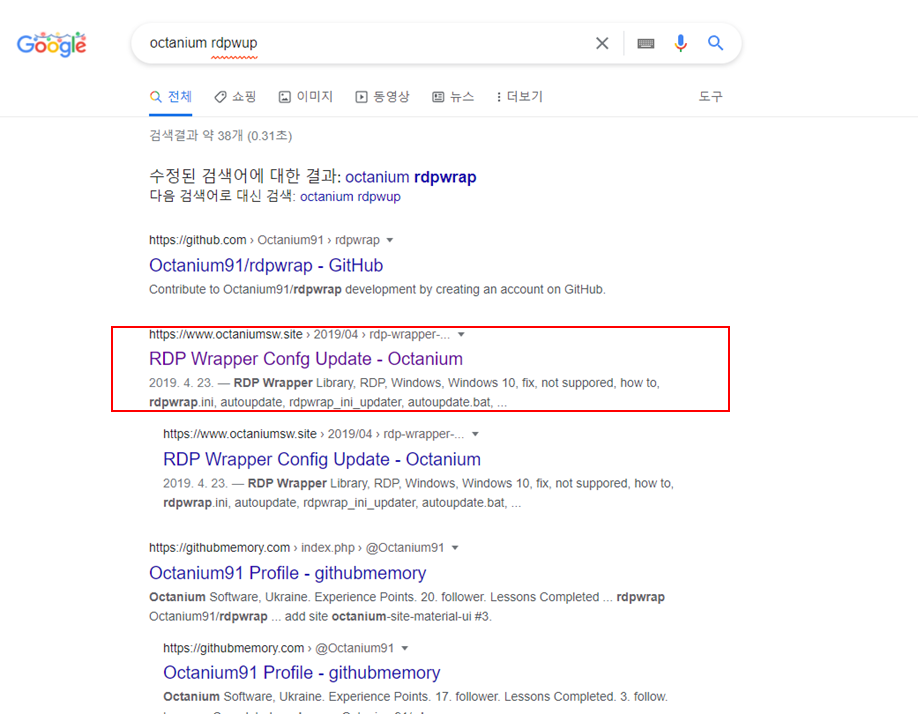Open indented Octanium91 Profile - githubmemory result
Screen dimensions: 918x714
click(302, 673)
